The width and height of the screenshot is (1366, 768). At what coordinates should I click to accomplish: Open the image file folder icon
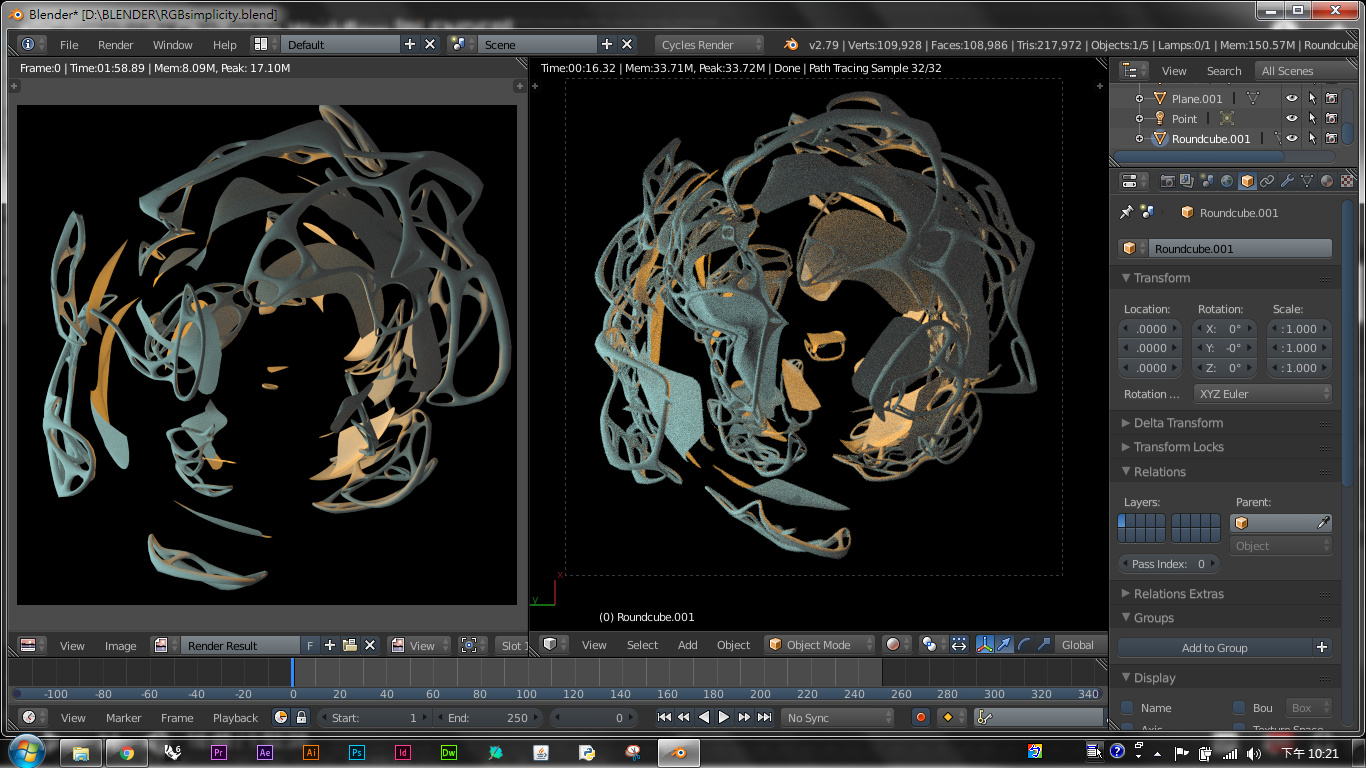pyautogui.click(x=350, y=645)
